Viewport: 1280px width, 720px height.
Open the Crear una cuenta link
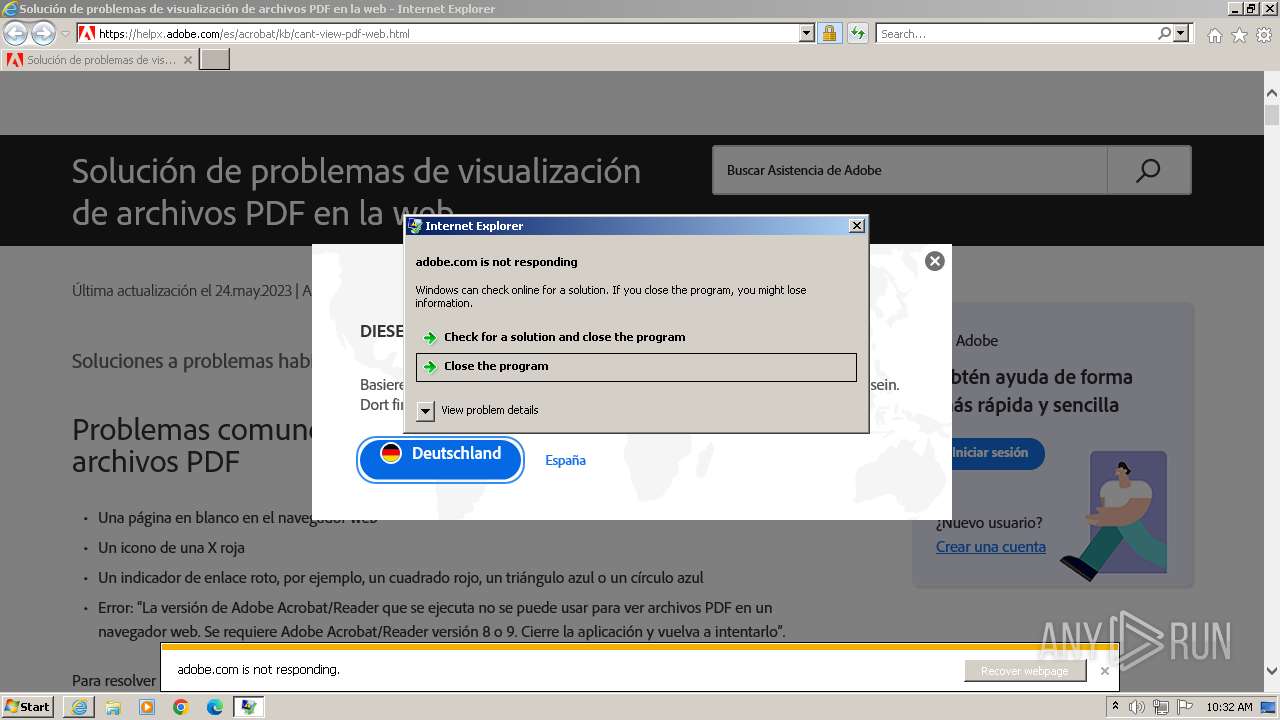(991, 547)
